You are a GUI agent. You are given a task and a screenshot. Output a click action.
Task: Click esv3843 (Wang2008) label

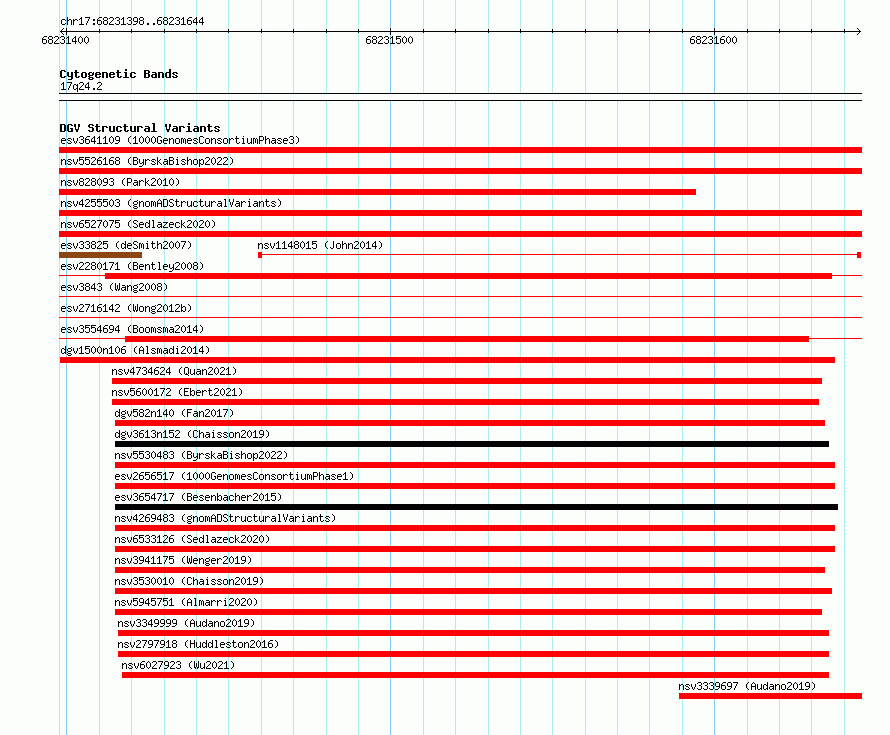click(x=114, y=287)
